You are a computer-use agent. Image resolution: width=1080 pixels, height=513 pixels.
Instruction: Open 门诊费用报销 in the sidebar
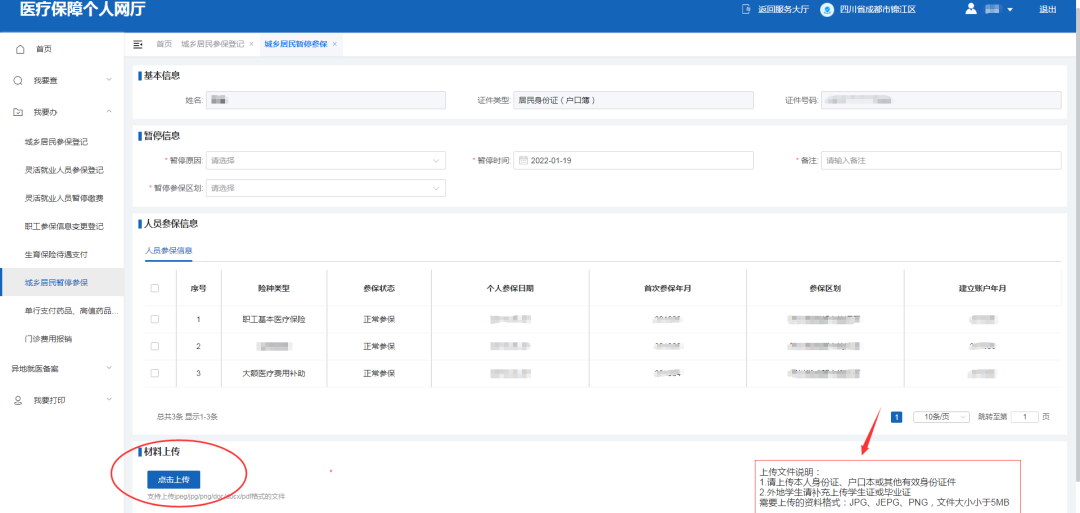coord(48,339)
